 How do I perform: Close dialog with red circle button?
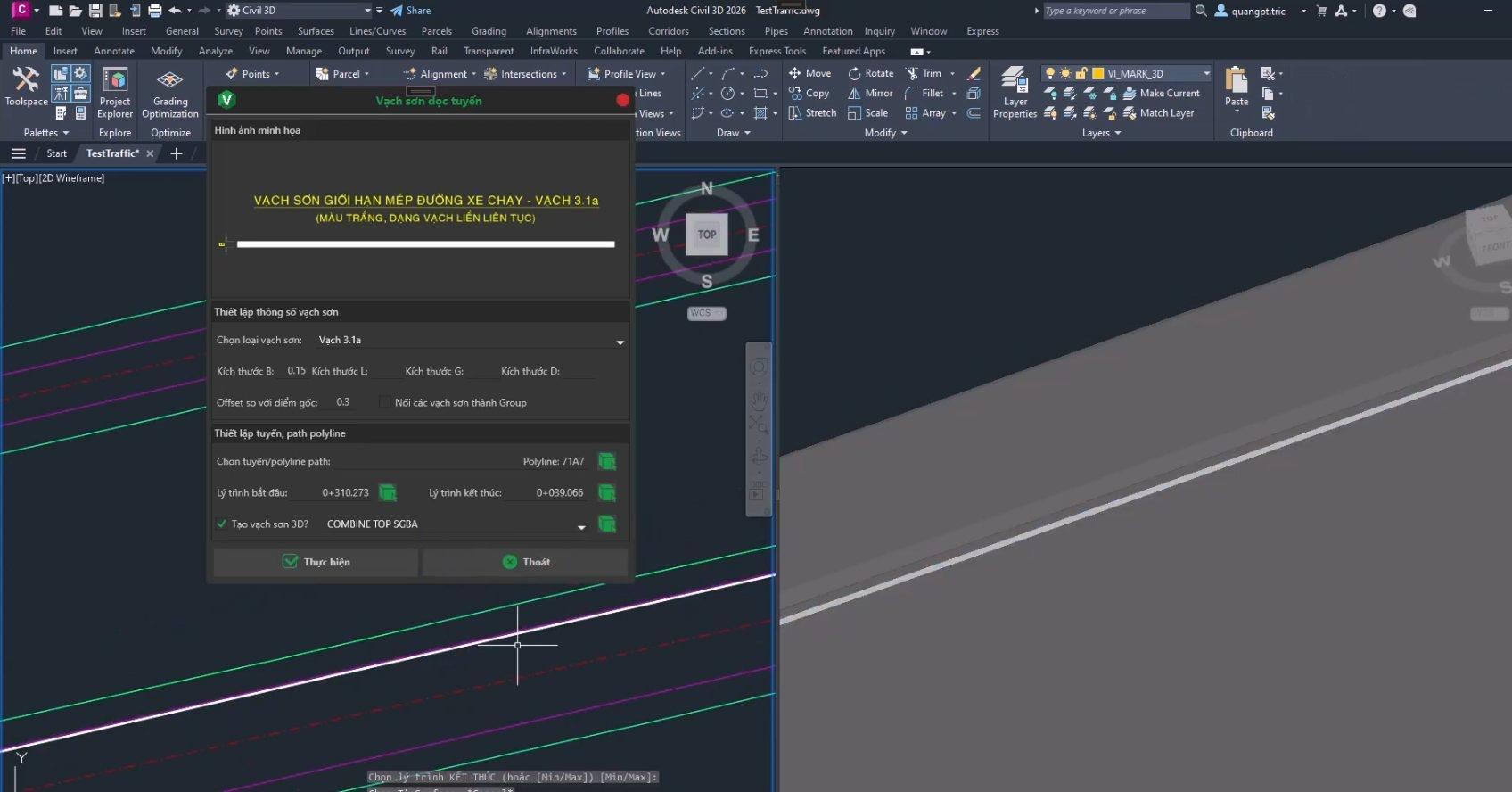click(x=622, y=100)
